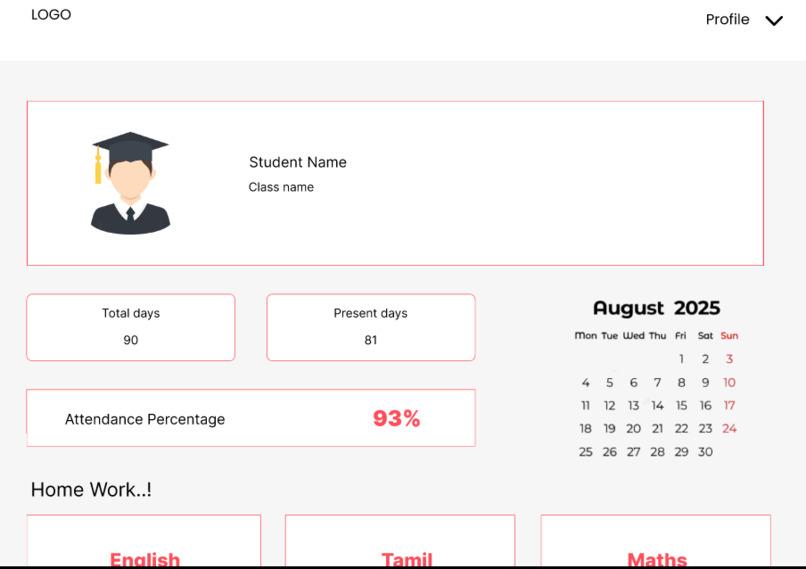Select the Student Name text
Screen dimensions: 806x569
298,162
